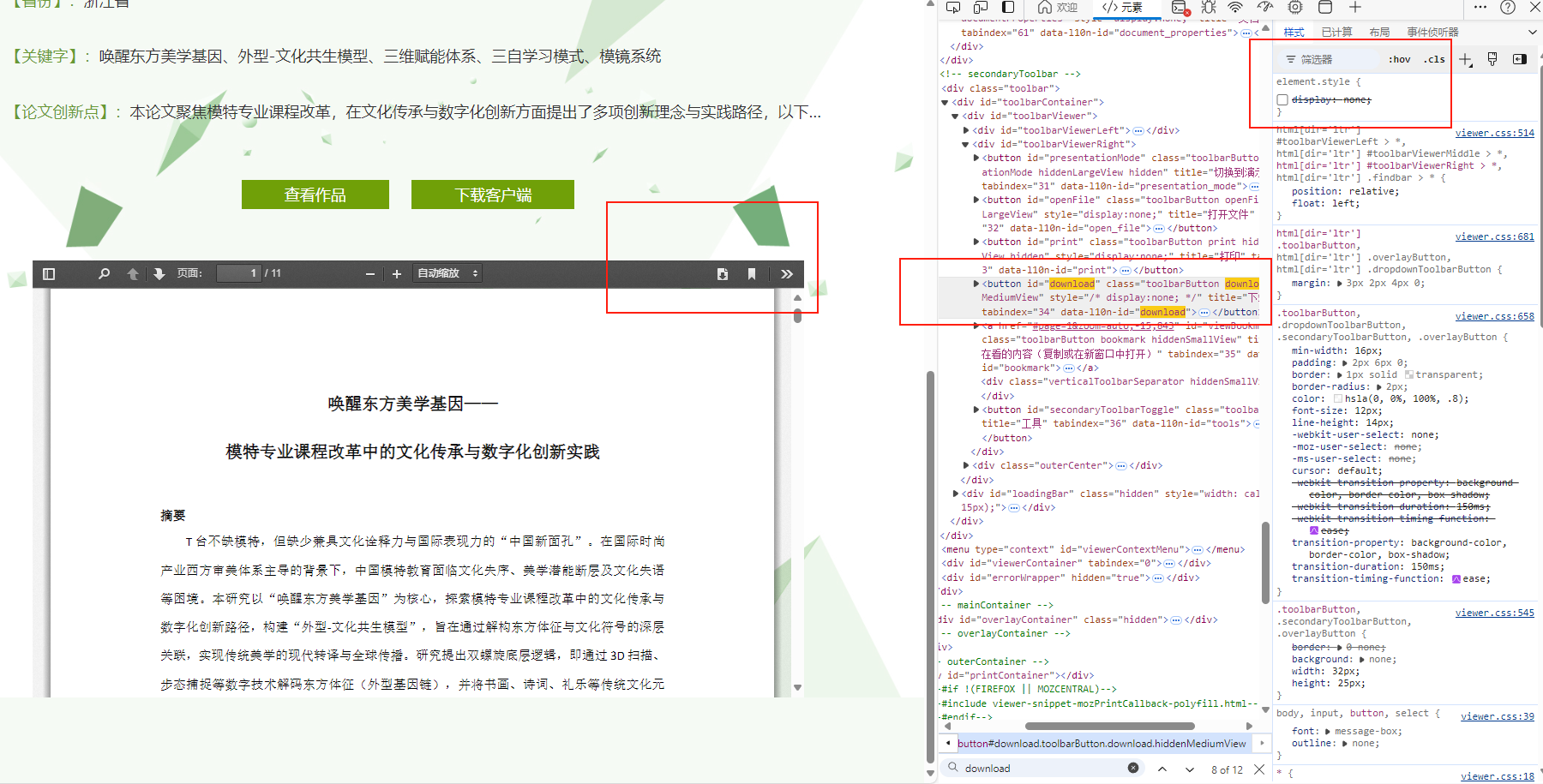Toggle the :hov element state button
Screen dimensions: 1543x784
coord(1399,59)
